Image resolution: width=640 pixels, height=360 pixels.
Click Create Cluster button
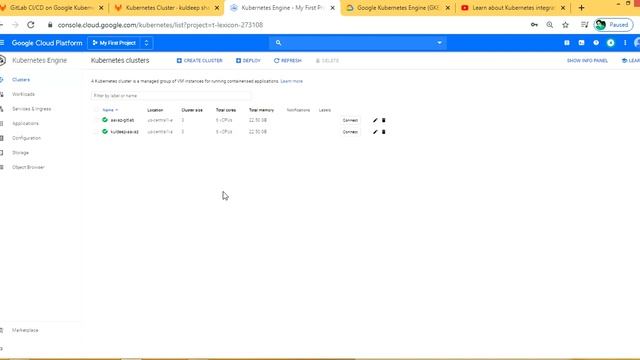200,60
